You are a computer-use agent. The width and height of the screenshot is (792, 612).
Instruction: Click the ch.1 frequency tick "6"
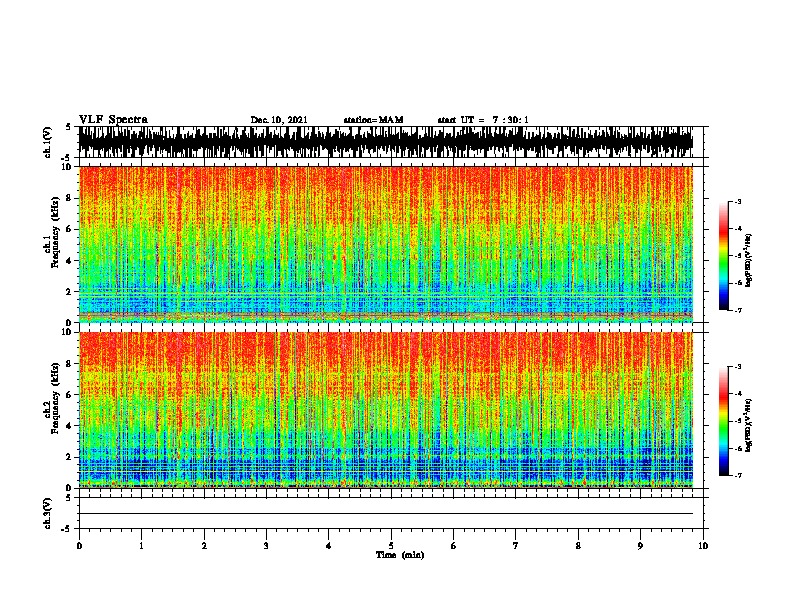coord(70,229)
